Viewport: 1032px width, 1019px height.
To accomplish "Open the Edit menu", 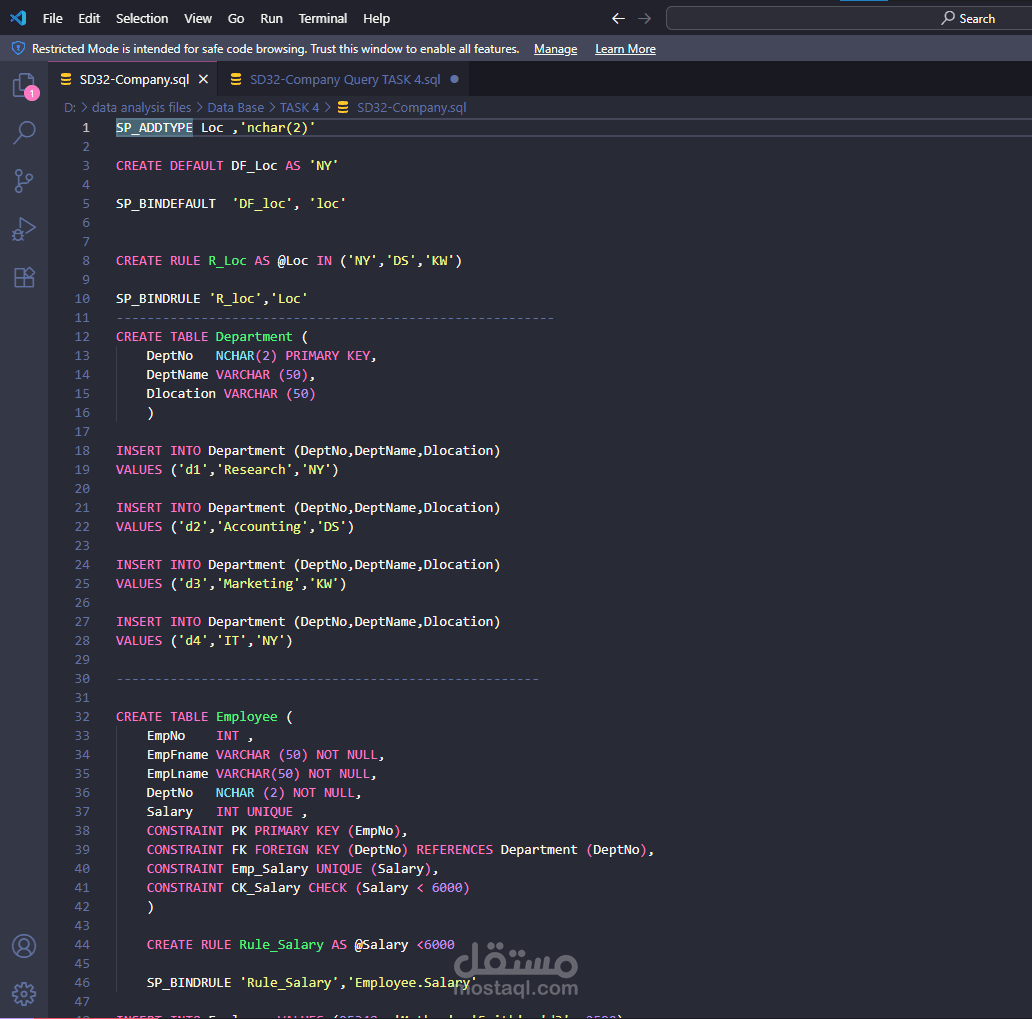I will (89, 18).
